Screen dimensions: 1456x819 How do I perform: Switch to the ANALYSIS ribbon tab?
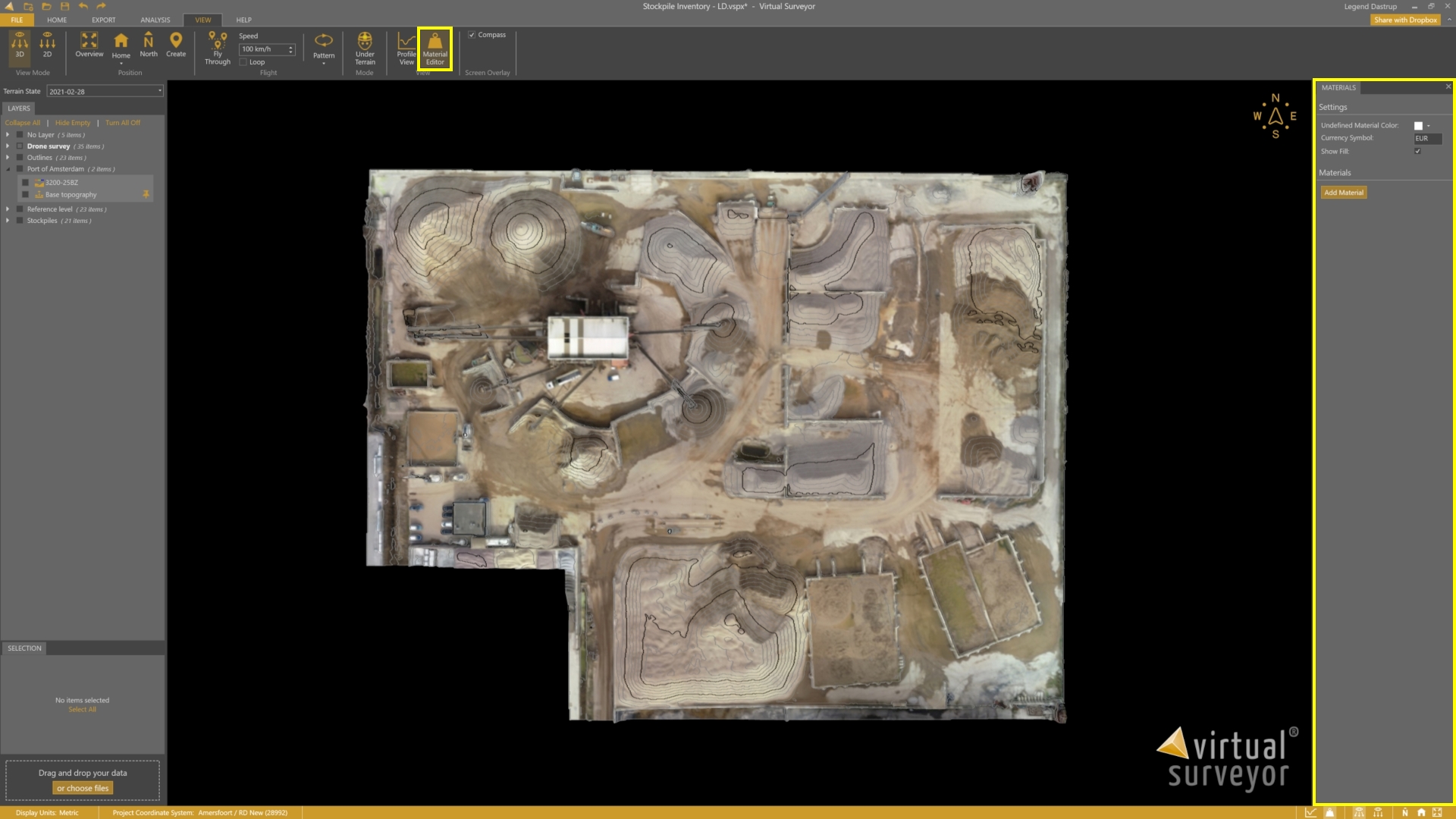pyautogui.click(x=155, y=20)
